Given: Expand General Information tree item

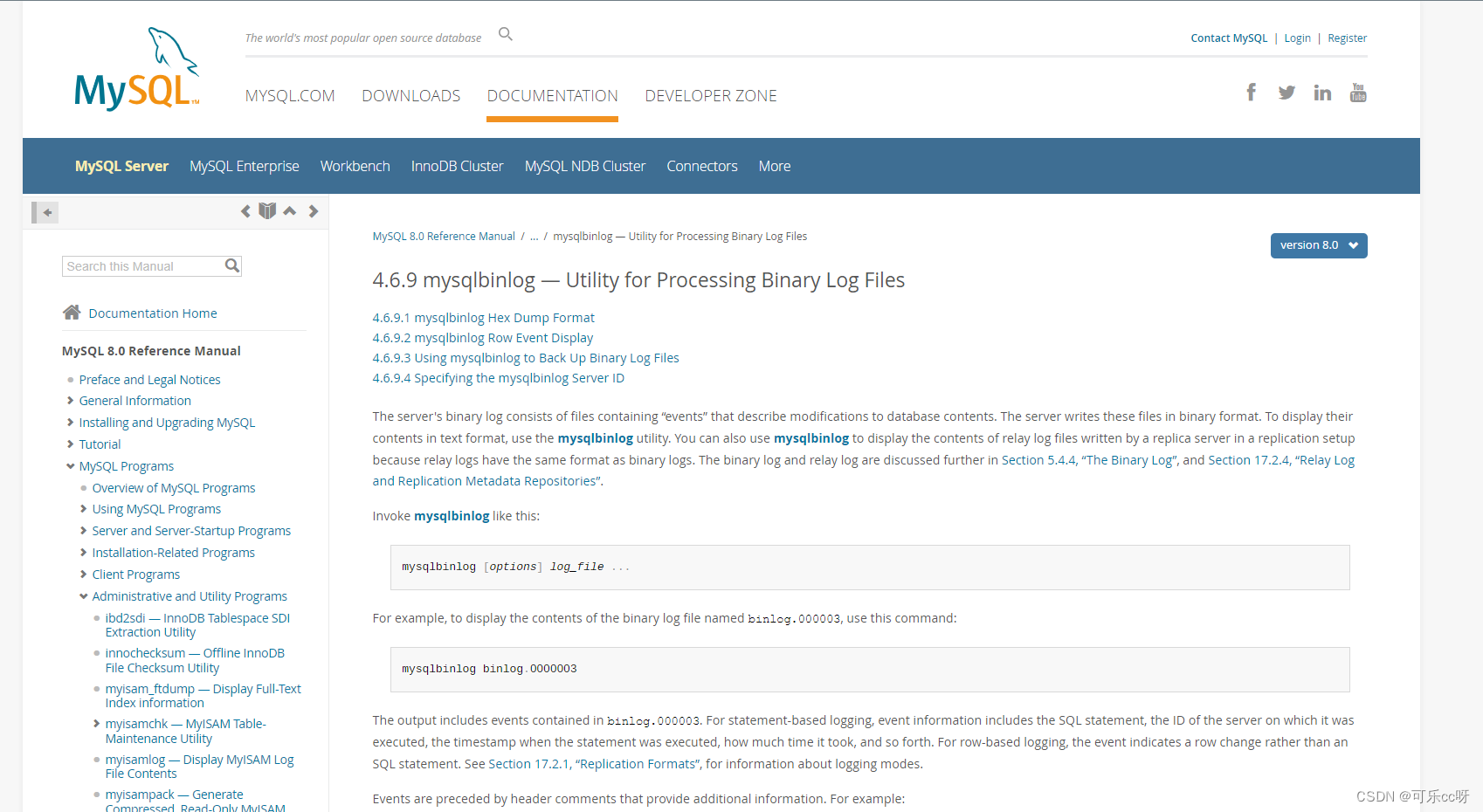Looking at the screenshot, I should (70, 401).
